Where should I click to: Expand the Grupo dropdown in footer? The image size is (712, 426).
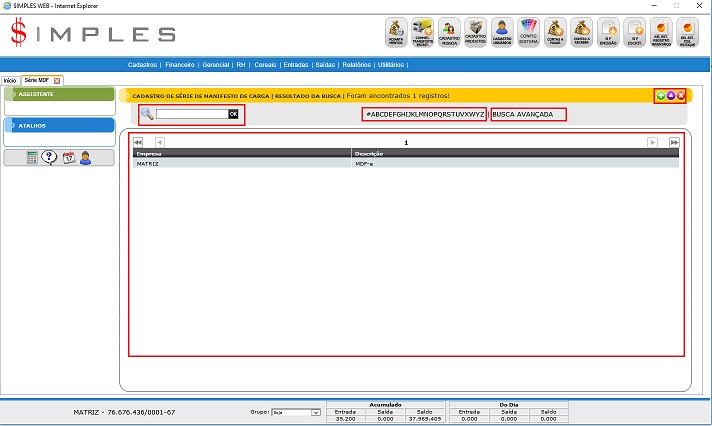pyautogui.click(x=315, y=412)
